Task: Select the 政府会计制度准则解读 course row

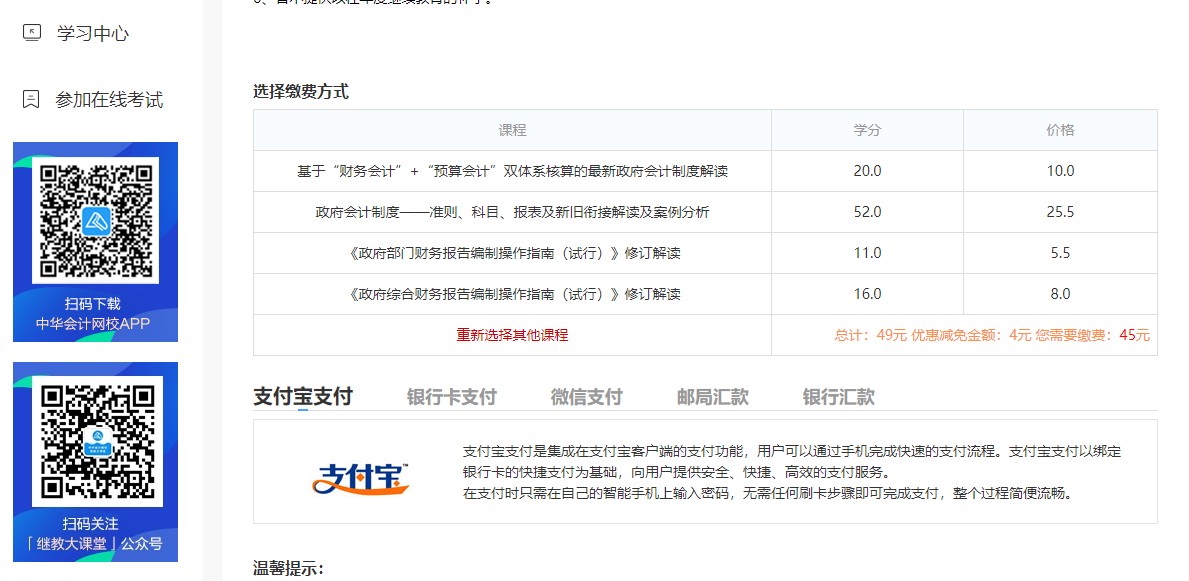Action: 512,211
